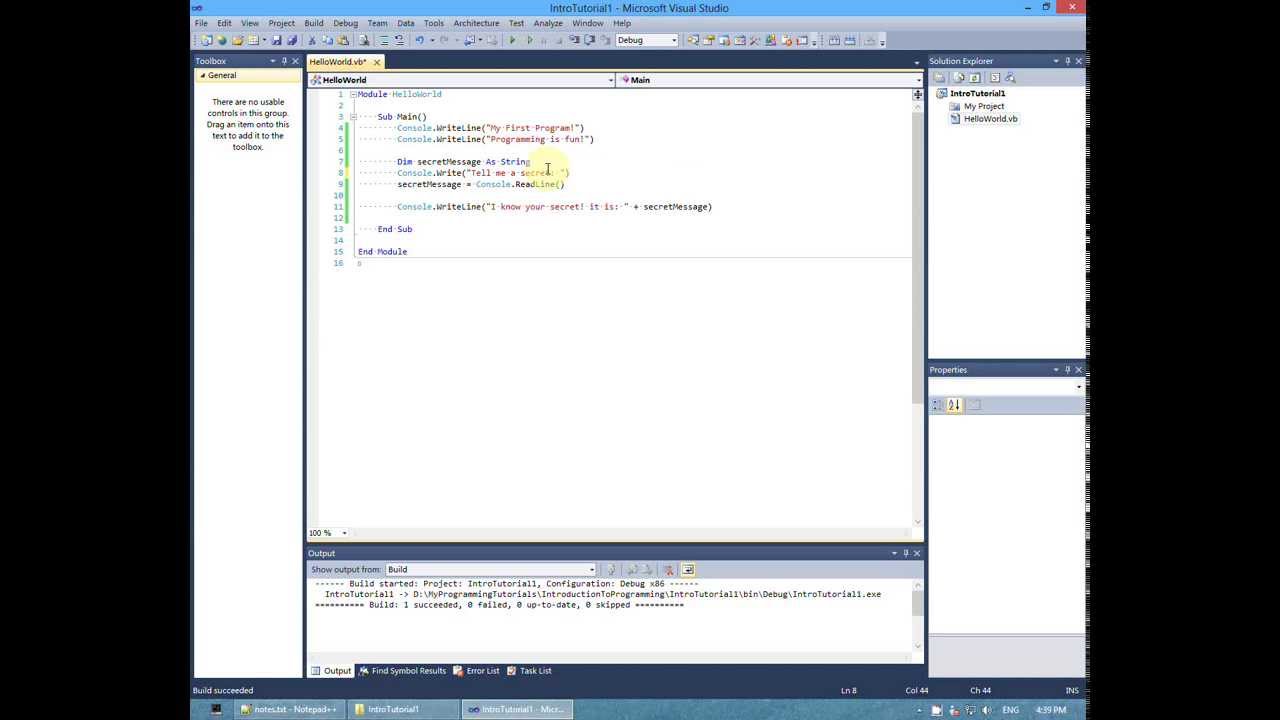The height and width of the screenshot is (720, 1280).
Task: Click View Code icon in Solution Explorer
Action: pyautogui.click(x=995, y=77)
